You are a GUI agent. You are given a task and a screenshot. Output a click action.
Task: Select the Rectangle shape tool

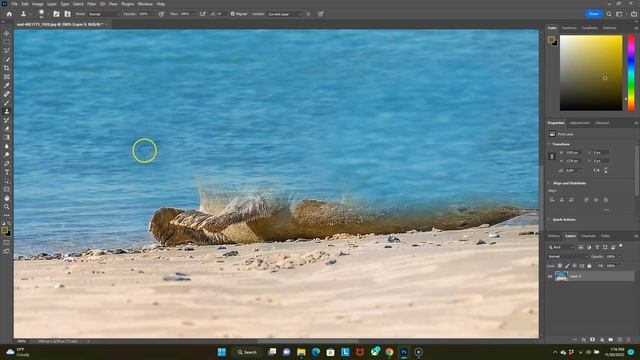point(7,189)
